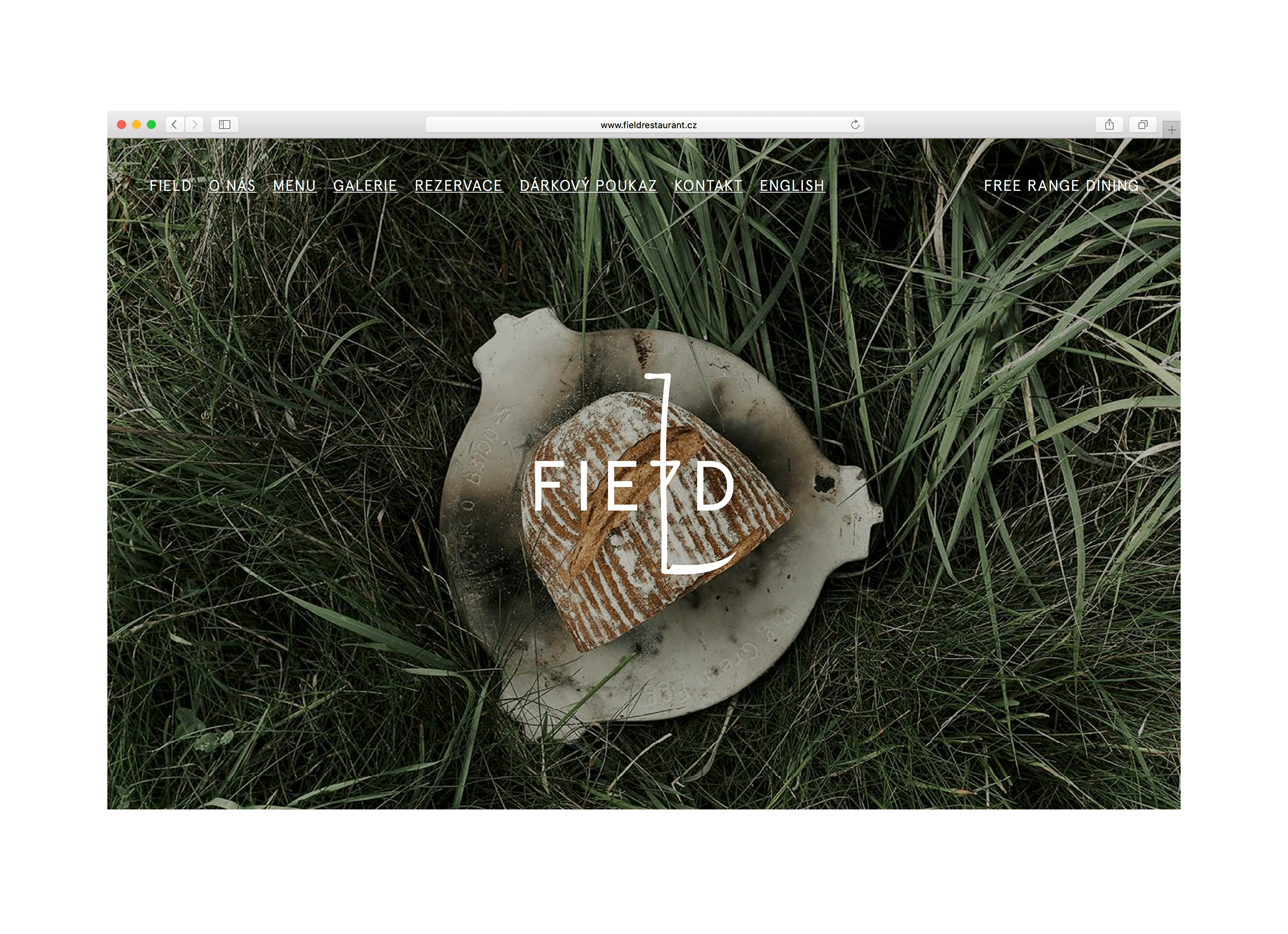Go forward with Safari's forward arrow
This screenshot has width=1288, height=934.
(x=194, y=125)
